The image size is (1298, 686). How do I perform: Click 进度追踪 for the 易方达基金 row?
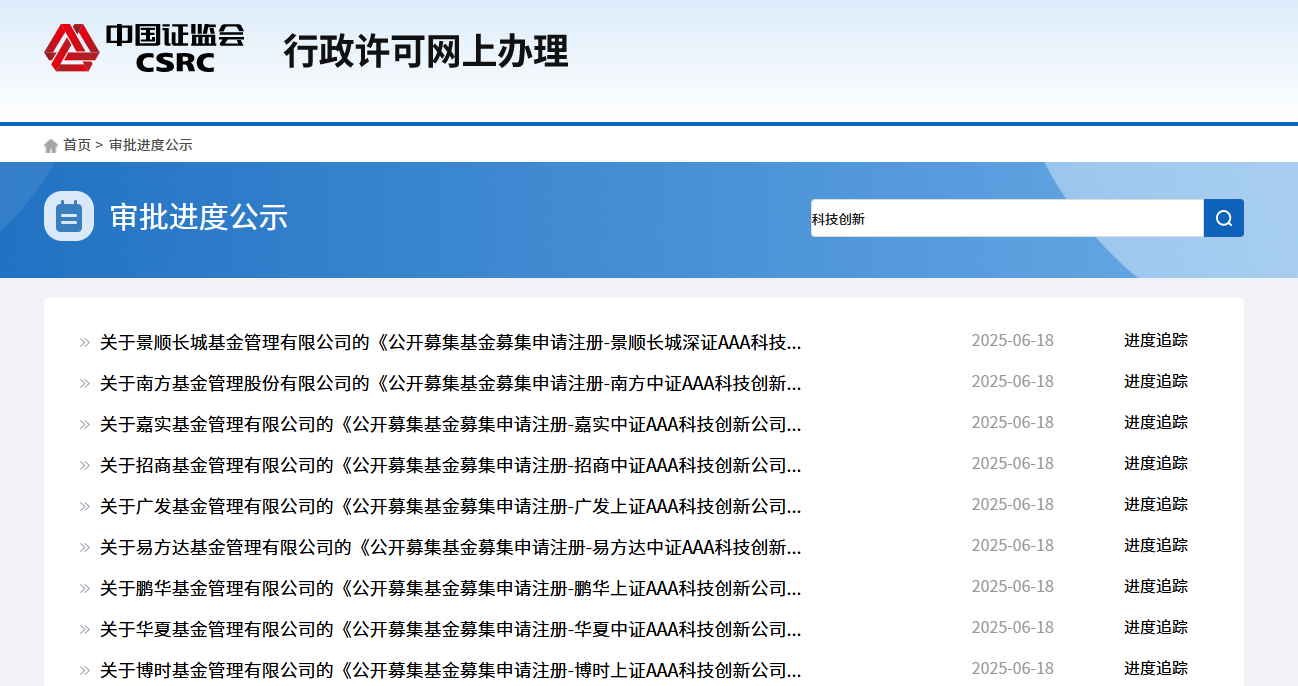tap(1156, 545)
